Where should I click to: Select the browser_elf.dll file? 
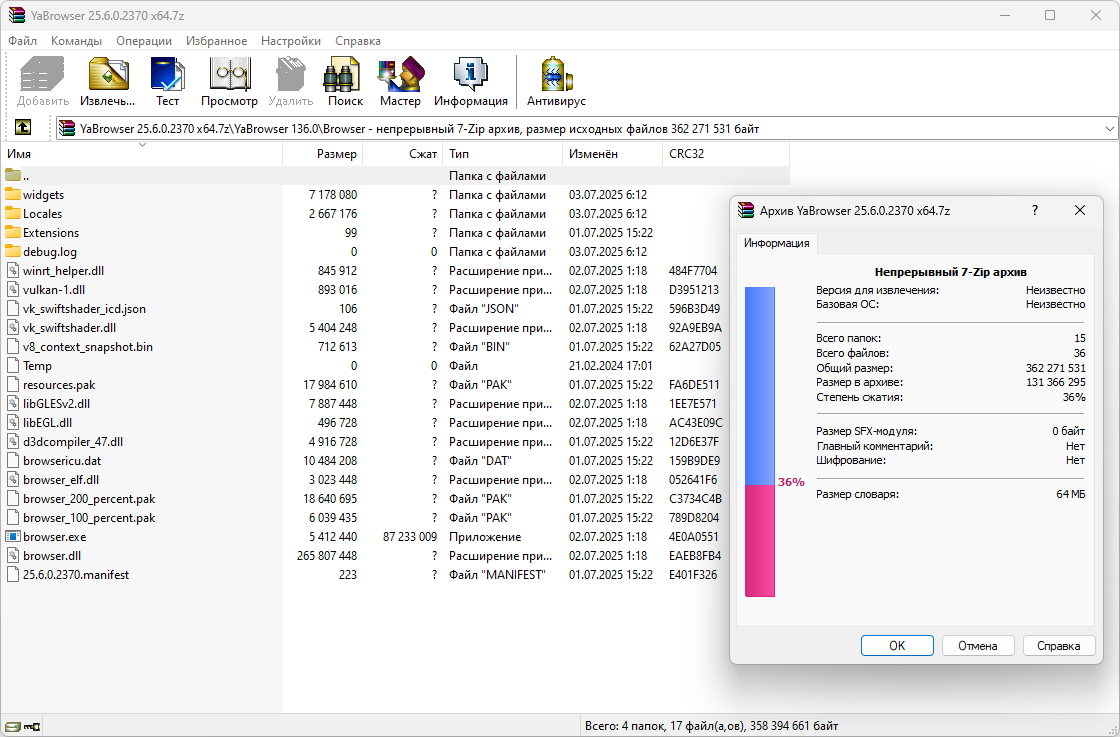pyautogui.click(x=61, y=480)
